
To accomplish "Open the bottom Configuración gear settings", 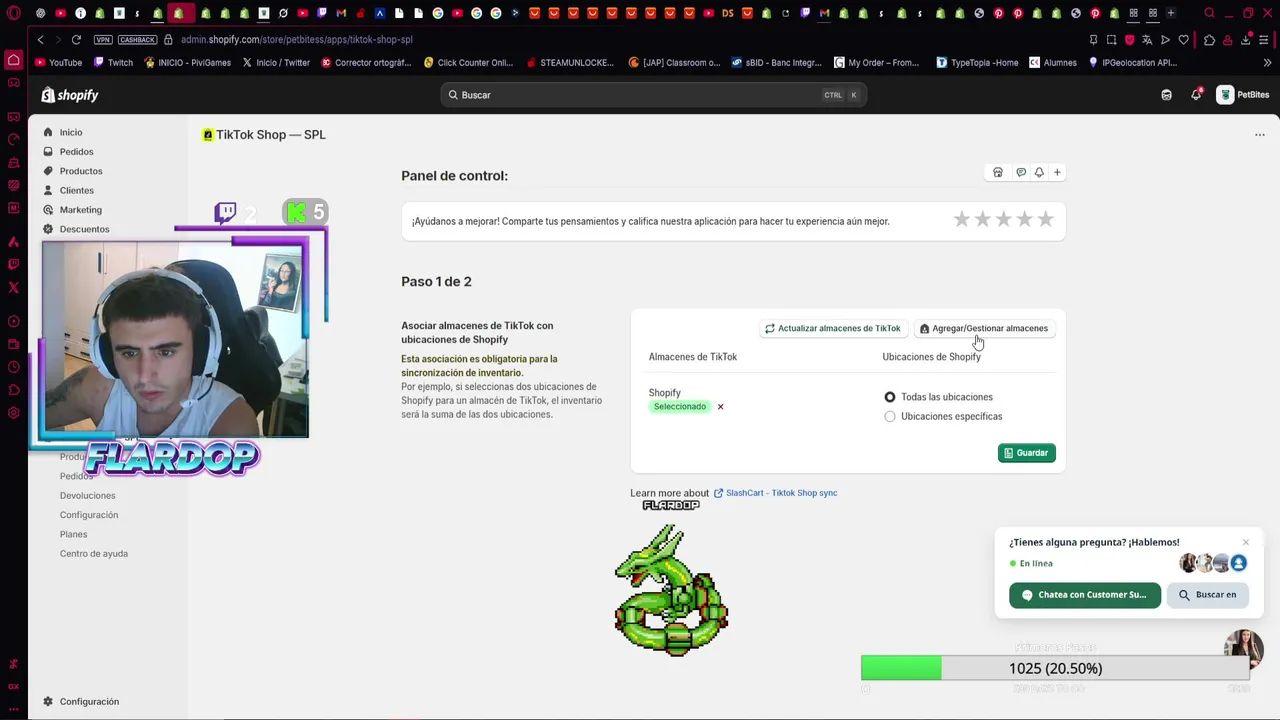I will 80,701.
